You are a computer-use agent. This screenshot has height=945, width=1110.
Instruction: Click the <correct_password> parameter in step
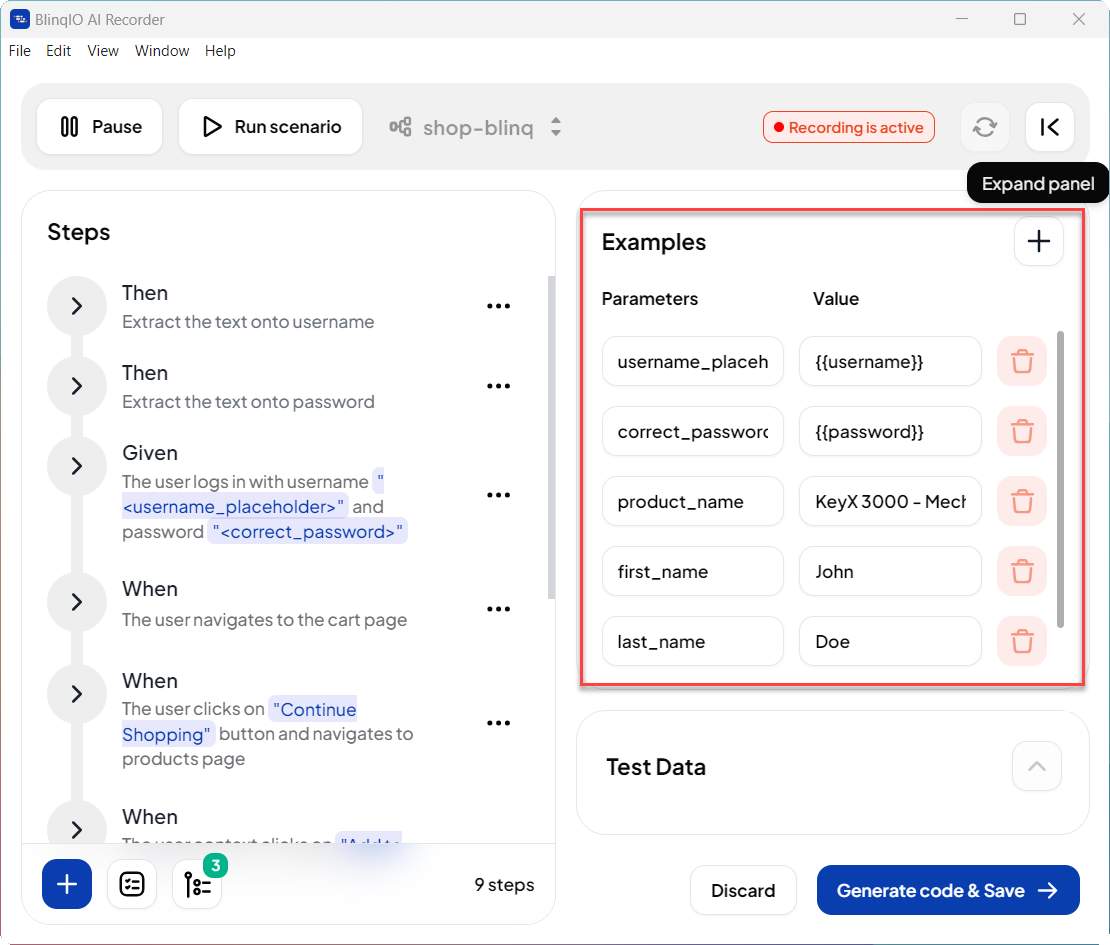(x=307, y=532)
